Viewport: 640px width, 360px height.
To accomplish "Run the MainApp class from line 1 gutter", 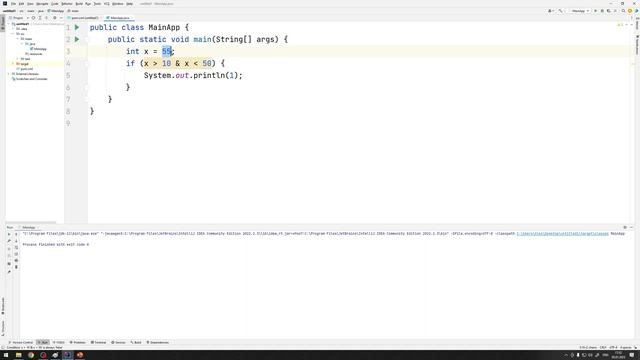I will pyautogui.click(x=77, y=27).
